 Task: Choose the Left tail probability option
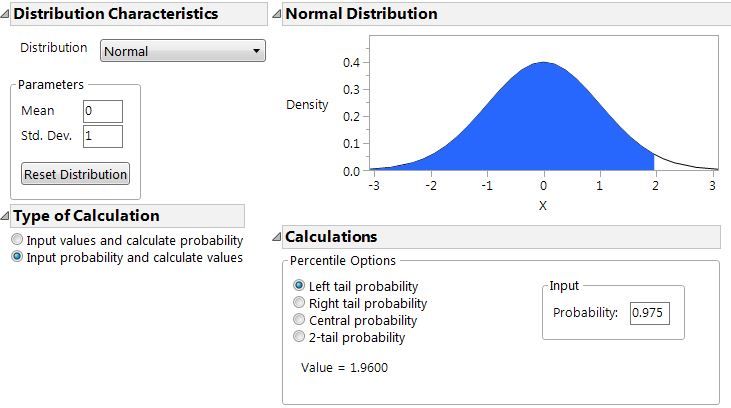coord(299,286)
